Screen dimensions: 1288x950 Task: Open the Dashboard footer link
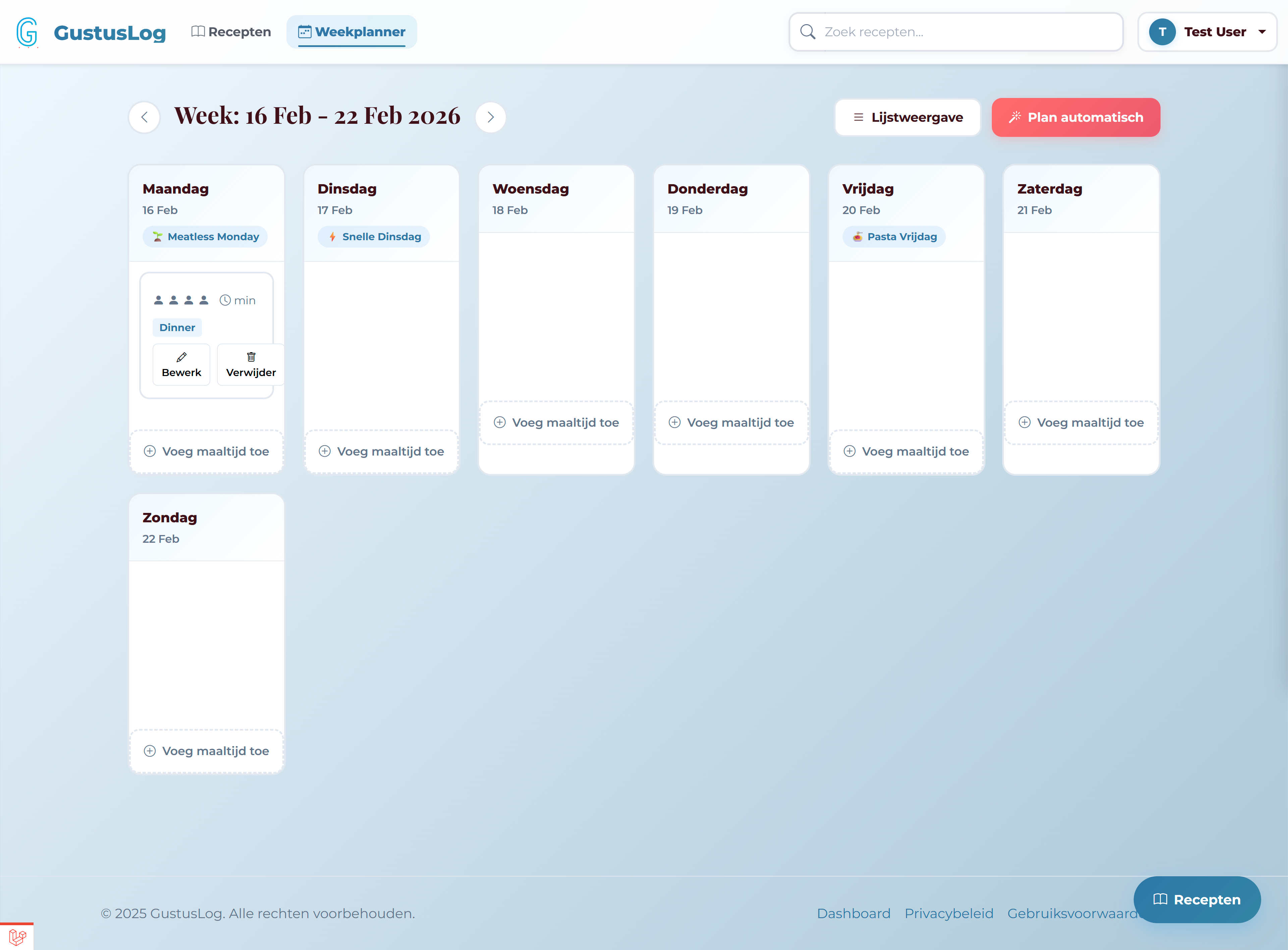coord(853,913)
